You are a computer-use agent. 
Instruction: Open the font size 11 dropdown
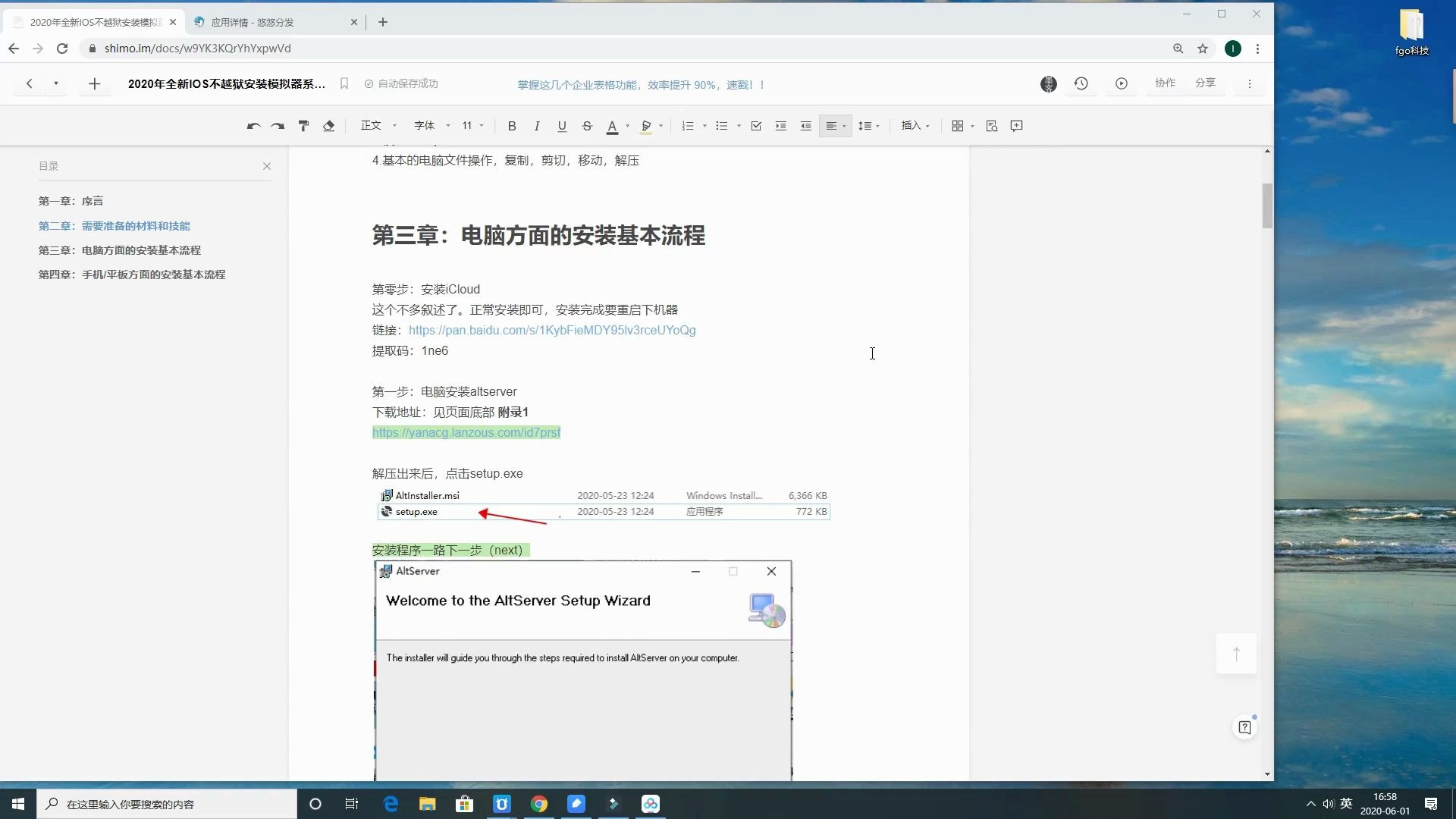[473, 126]
